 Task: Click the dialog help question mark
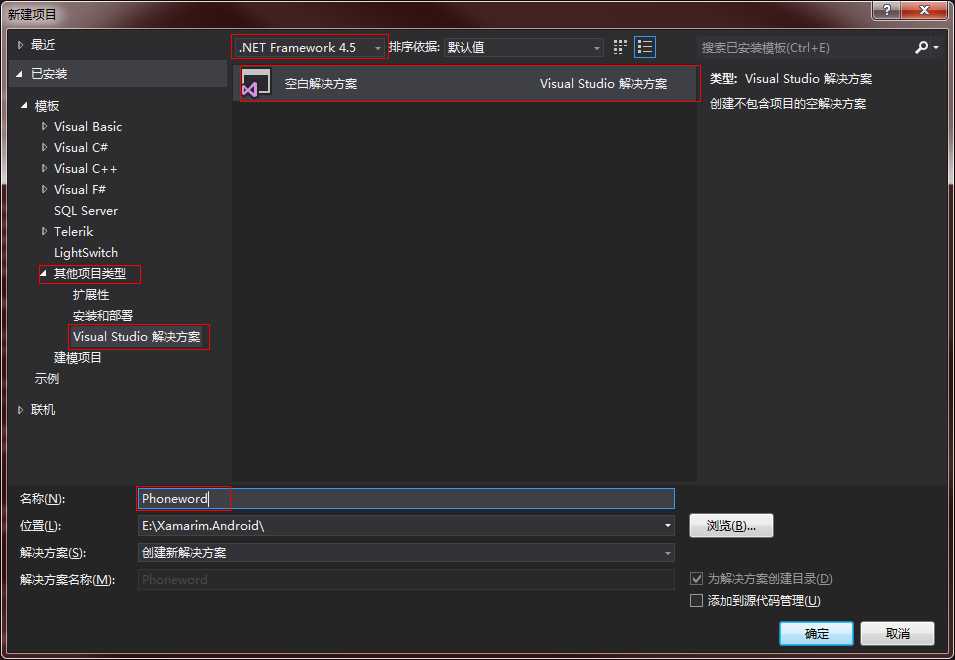887,10
